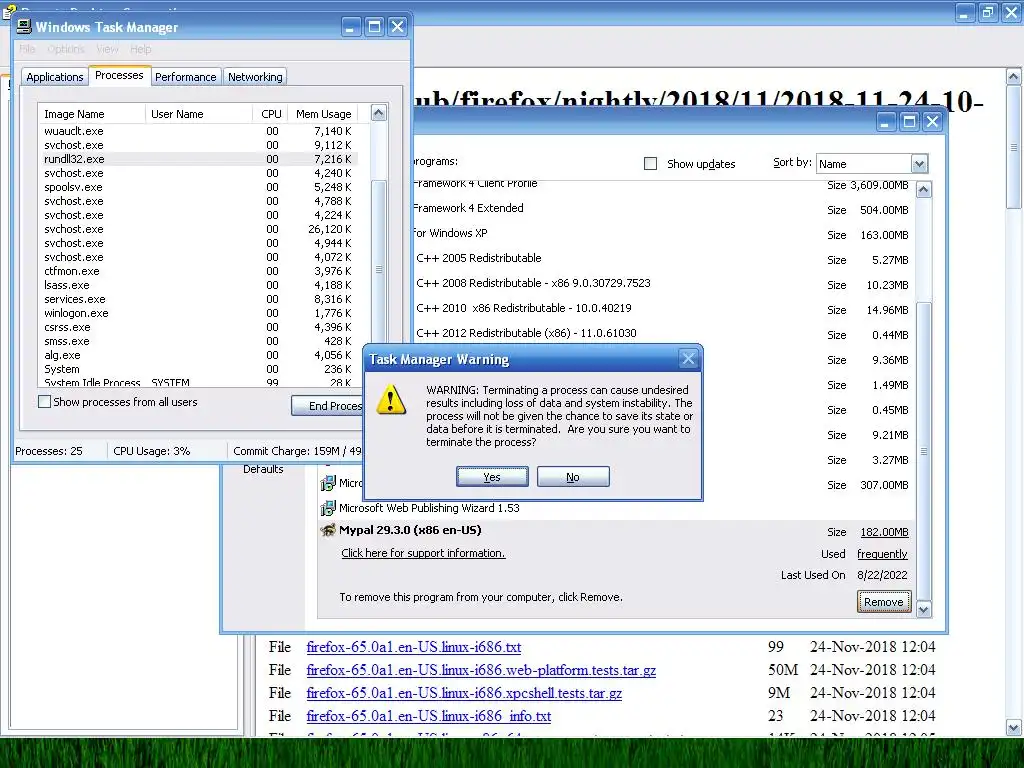The width and height of the screenshot is (1024, 768).
Task: Restore down the Remote Desktop outer window
Action: (x=988, y=12)
